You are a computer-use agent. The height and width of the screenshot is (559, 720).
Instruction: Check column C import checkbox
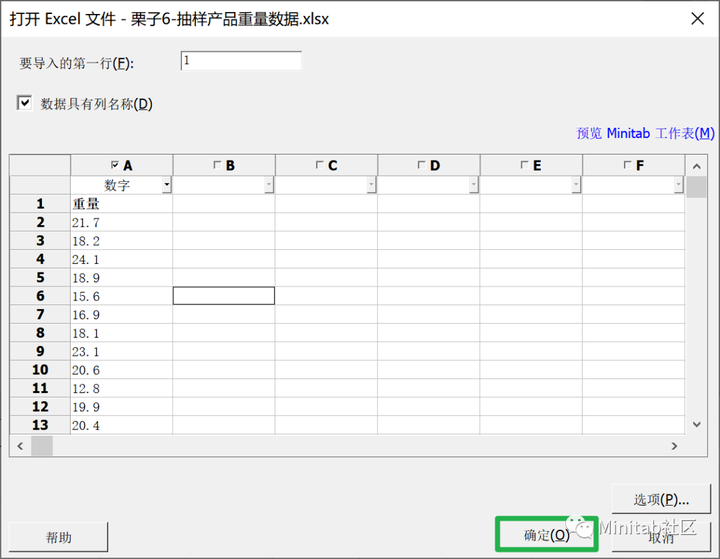[320, 164]
